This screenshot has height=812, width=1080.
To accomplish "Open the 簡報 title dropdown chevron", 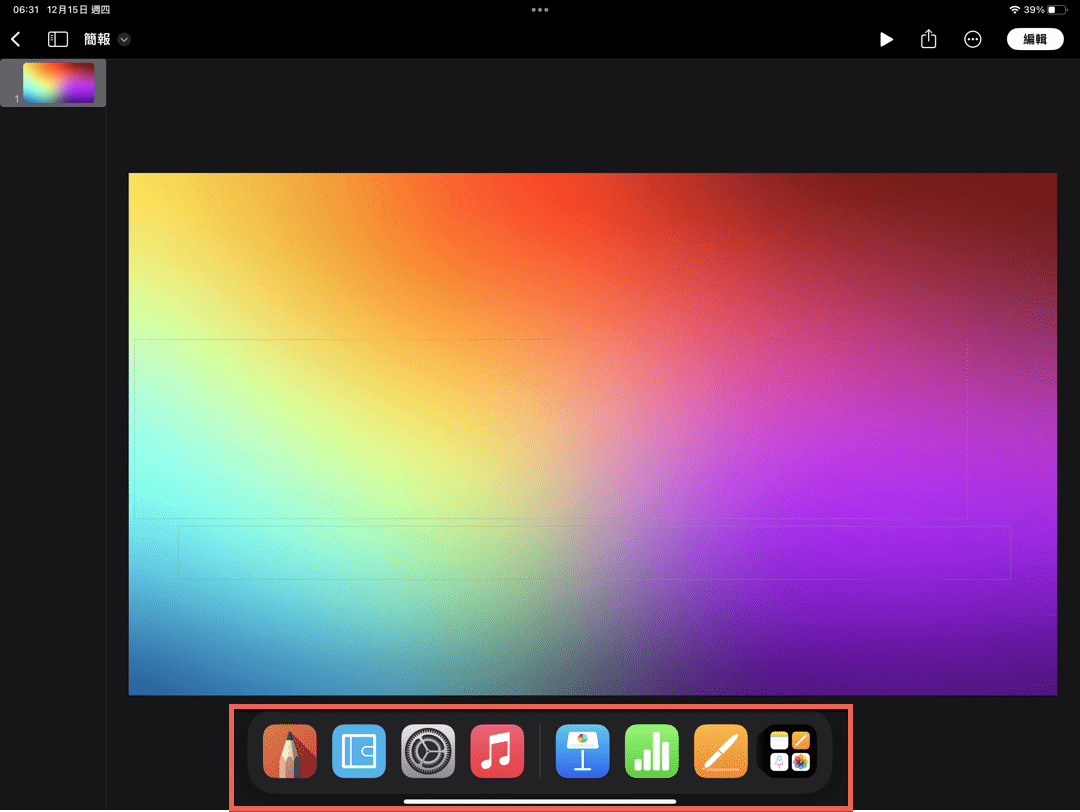I will click(124, 39).
